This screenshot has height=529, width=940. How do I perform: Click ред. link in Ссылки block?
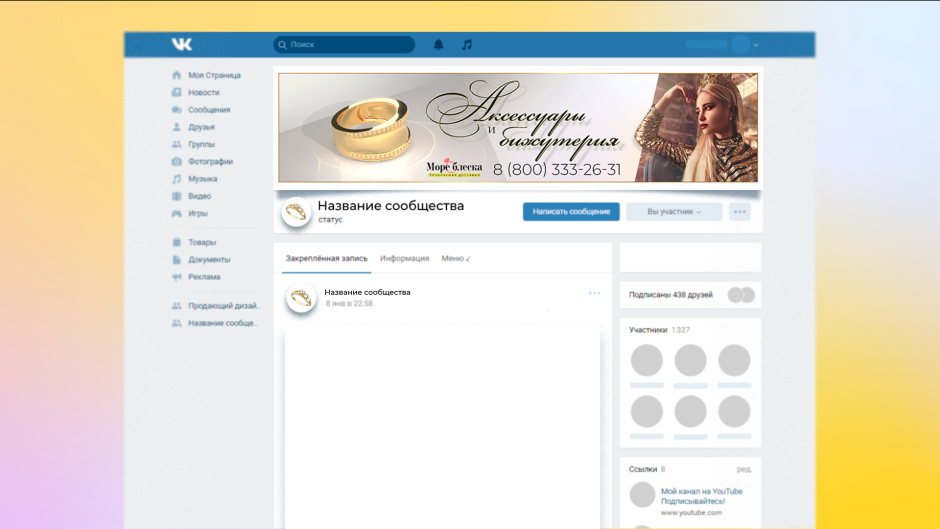(x=744, y=469)
